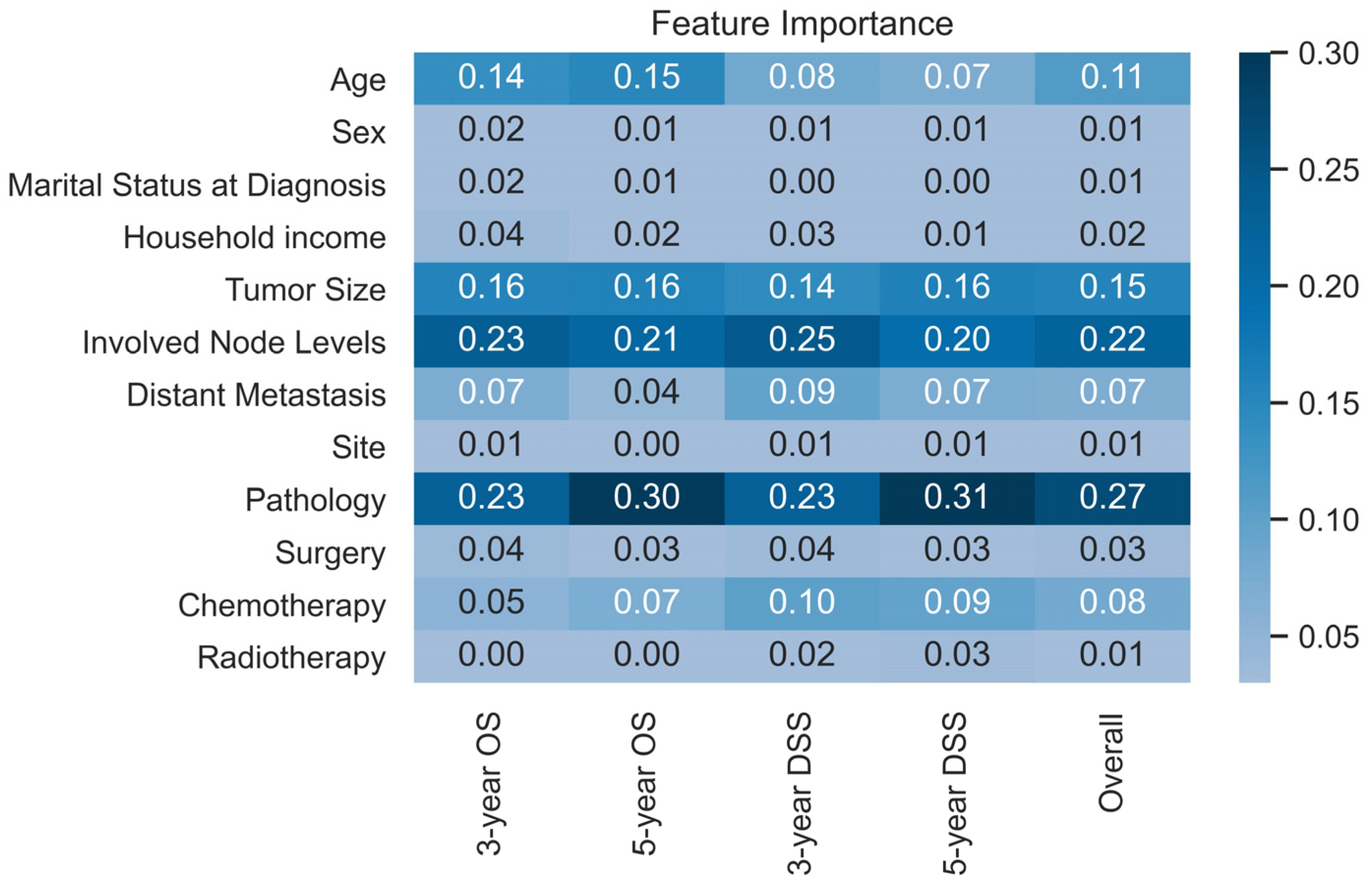Click the Feature Importance chart title
This screenshot has width=1372, height=884.
coord(802,24)
